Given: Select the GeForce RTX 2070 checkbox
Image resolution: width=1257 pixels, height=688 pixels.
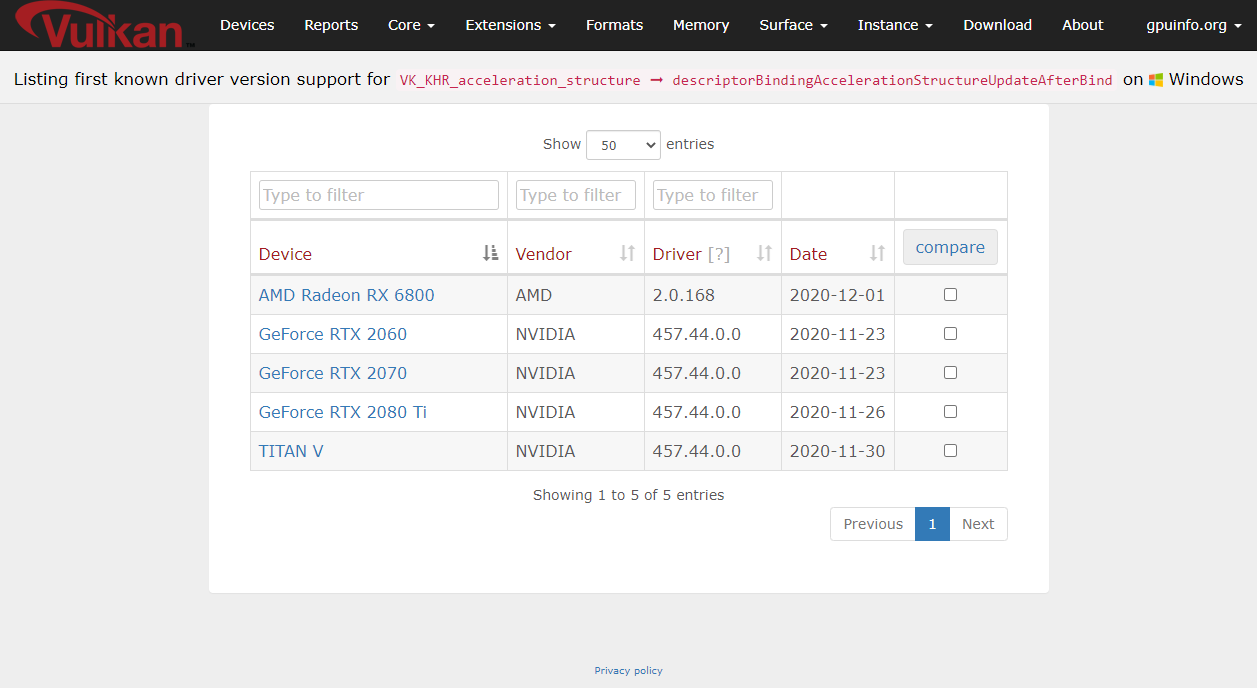Looking at the screenshot, I should click(x=950, y=372).
